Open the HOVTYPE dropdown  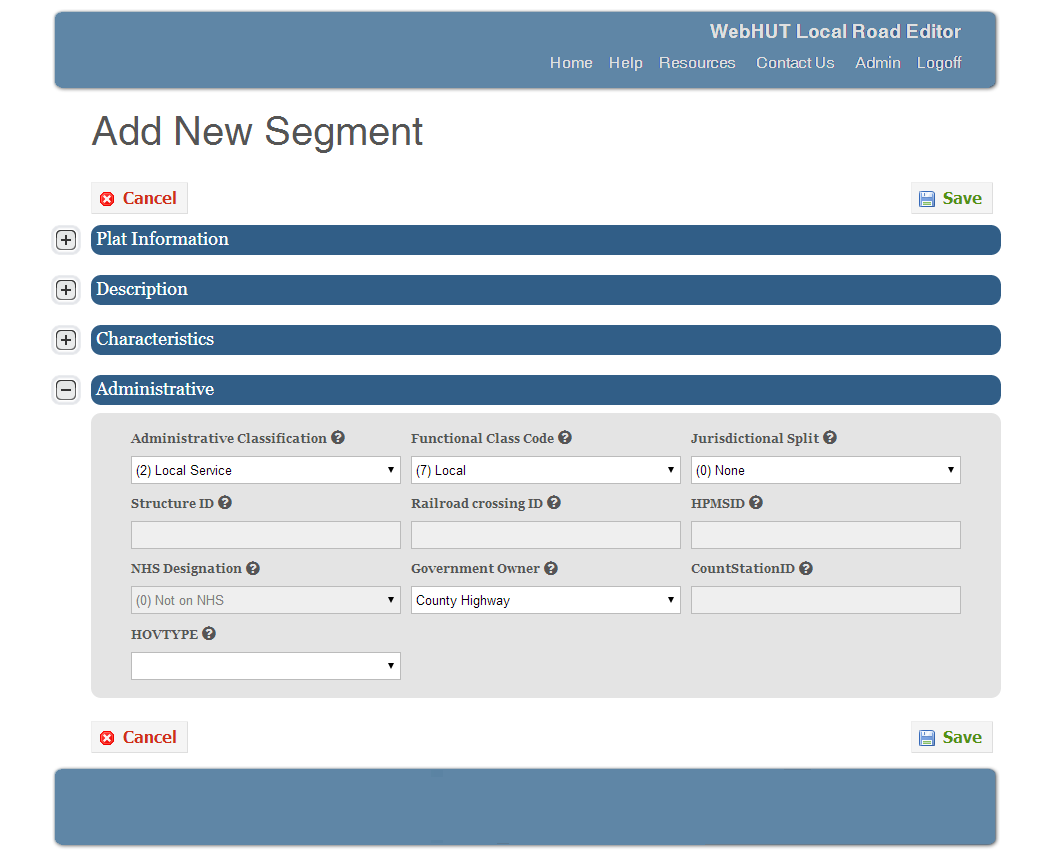click(265, 666)
